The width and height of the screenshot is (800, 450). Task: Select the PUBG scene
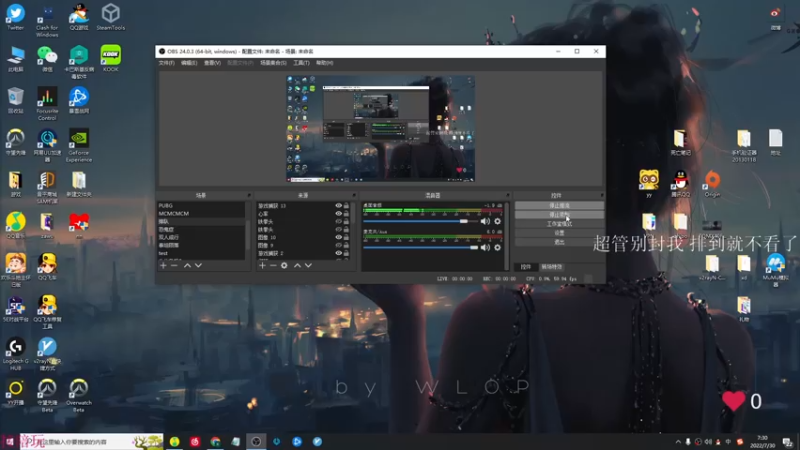point(201,206)
